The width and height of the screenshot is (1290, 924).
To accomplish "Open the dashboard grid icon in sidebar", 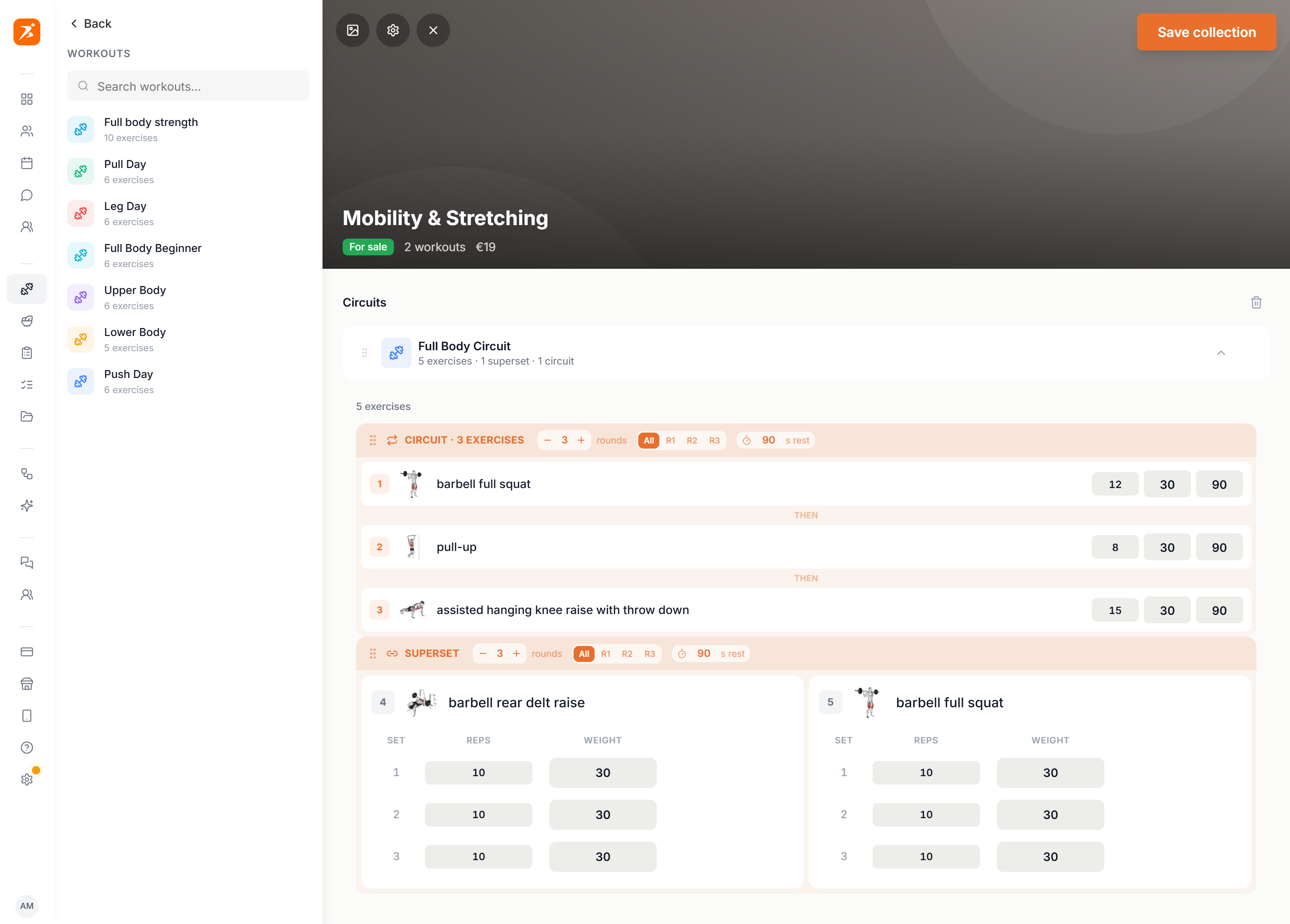I will (x=27, y=100).
